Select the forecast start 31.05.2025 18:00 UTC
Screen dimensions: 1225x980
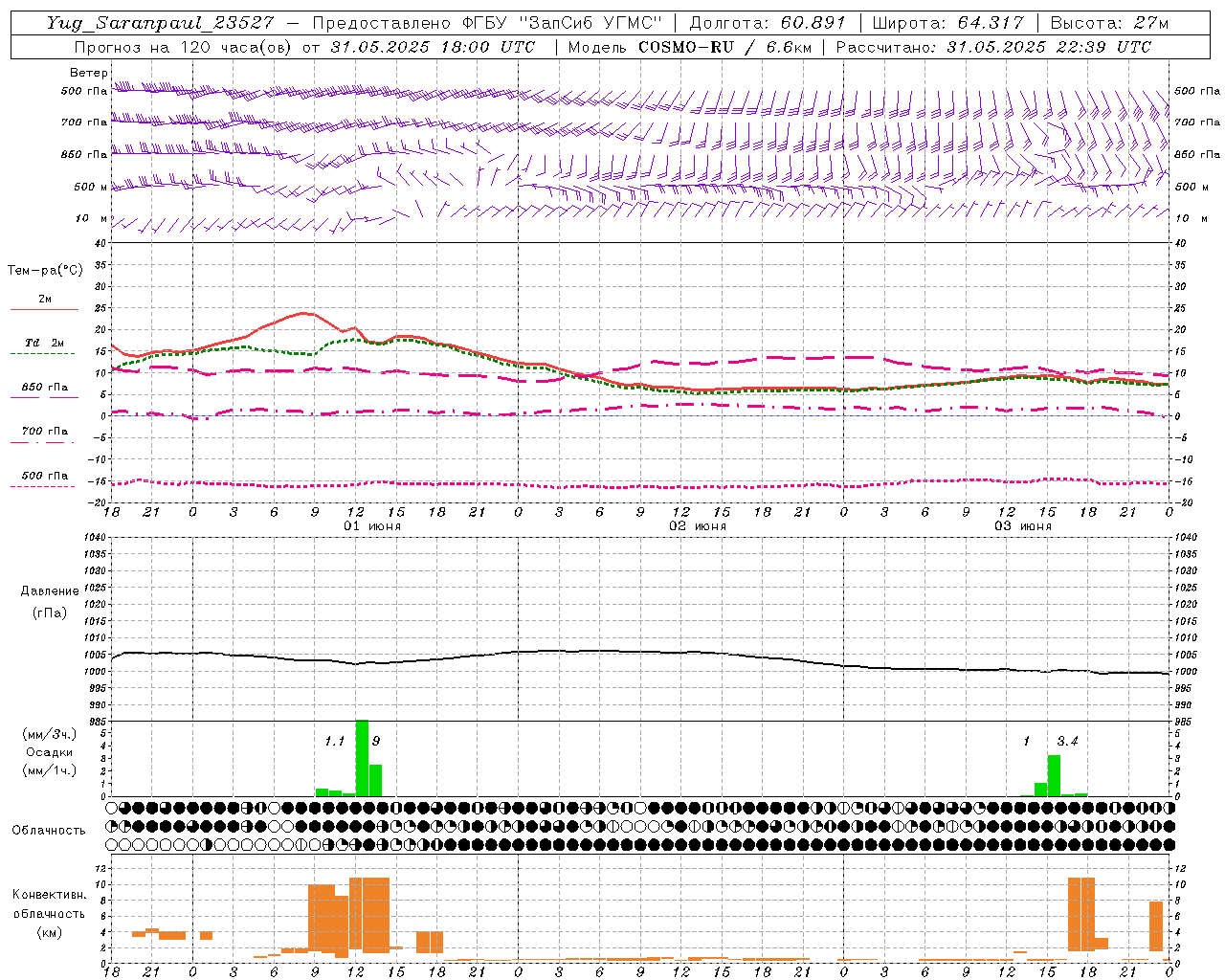[432, 47]
